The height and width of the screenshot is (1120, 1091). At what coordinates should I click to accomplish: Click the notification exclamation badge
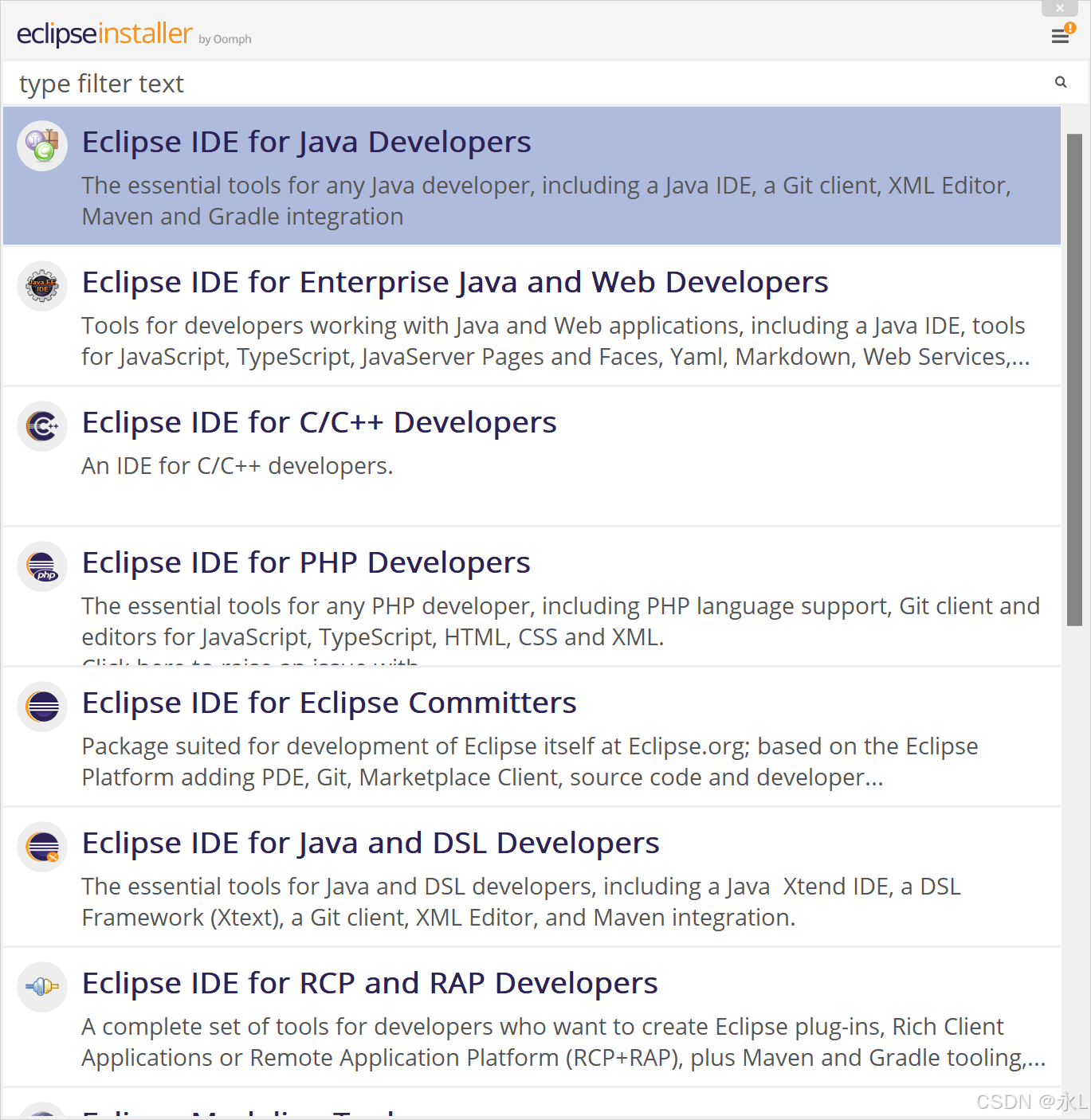(1069, 26)
